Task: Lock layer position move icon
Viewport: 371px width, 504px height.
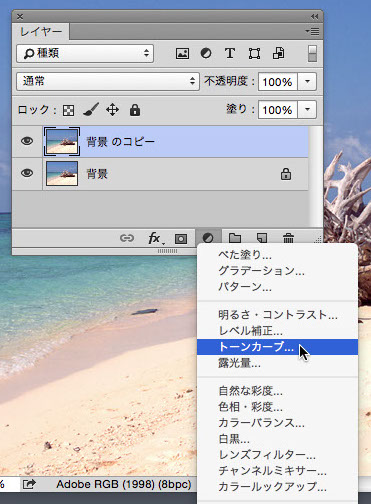Action: (x=112, y=110)
